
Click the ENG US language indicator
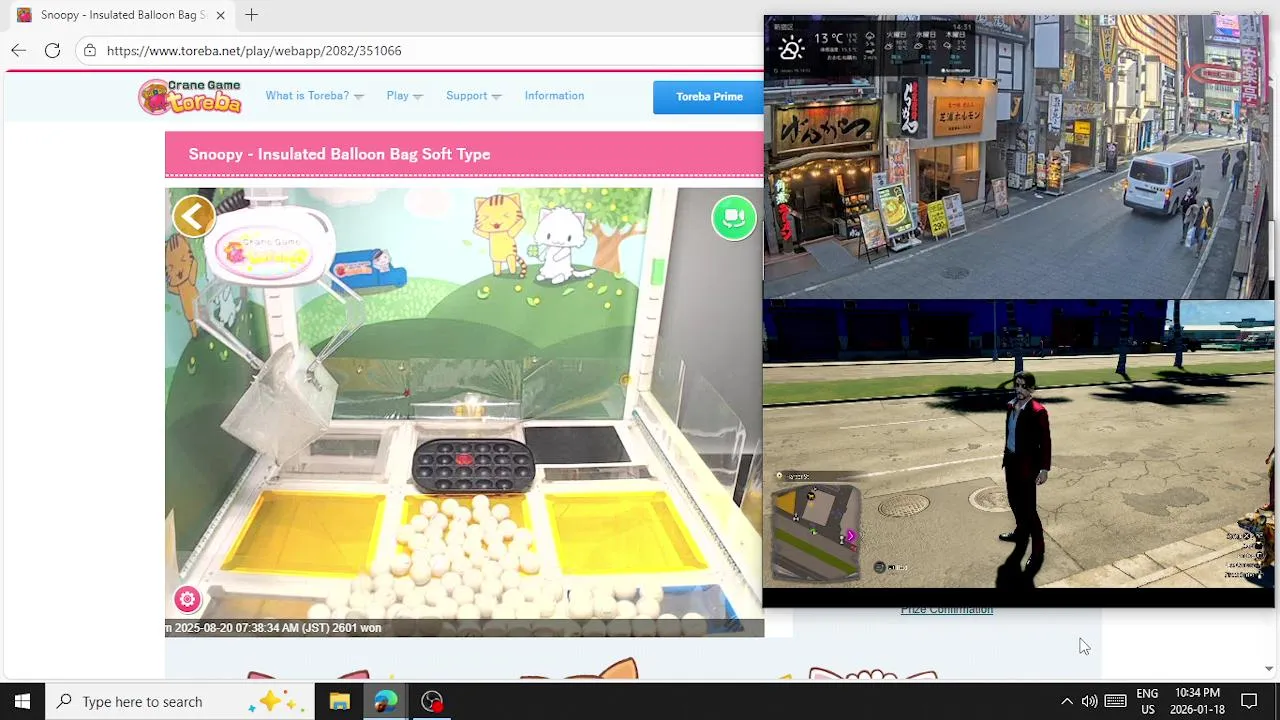pos(1147,701)
